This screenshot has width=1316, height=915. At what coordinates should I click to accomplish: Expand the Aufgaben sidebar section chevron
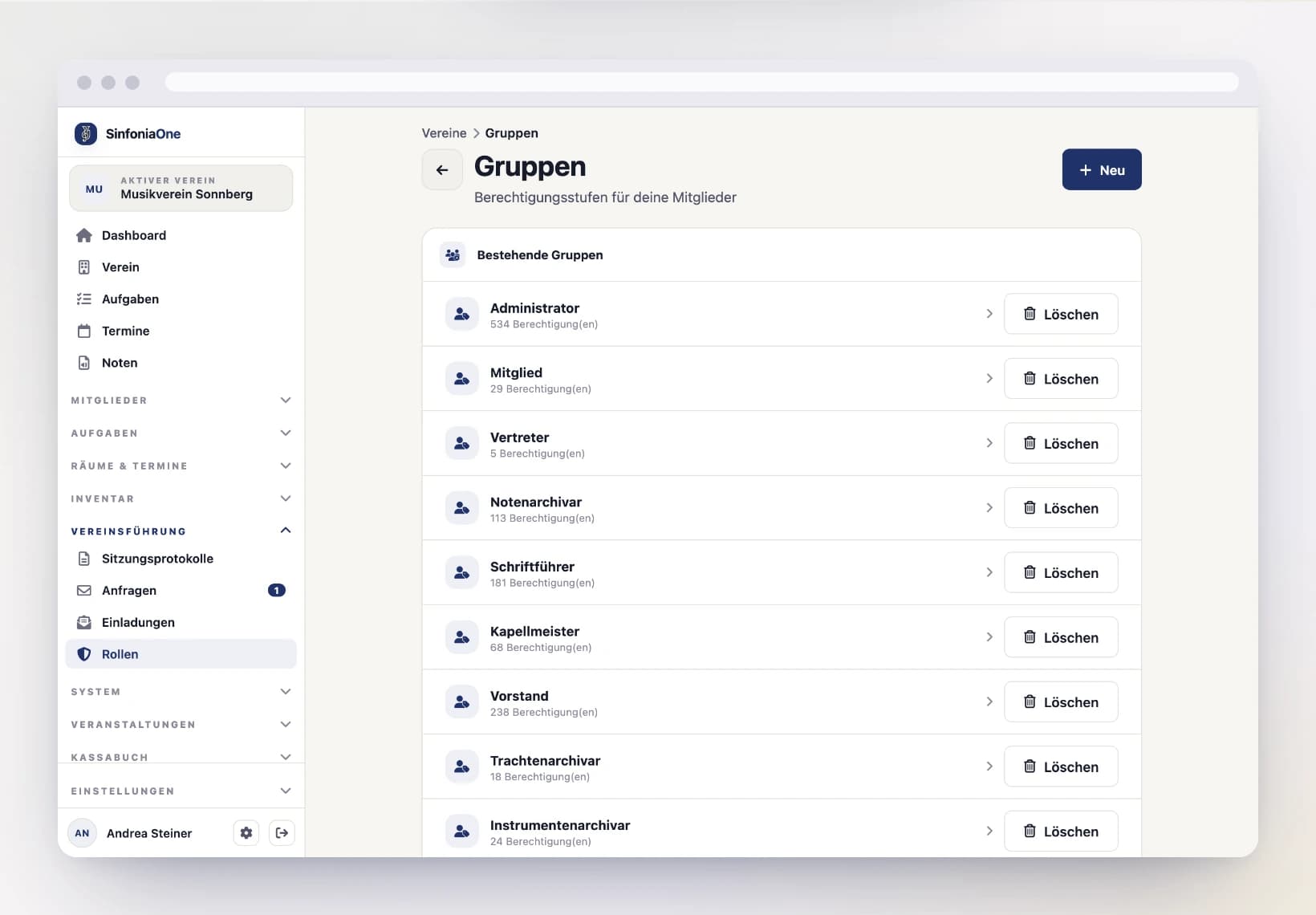tap(286, 433)
